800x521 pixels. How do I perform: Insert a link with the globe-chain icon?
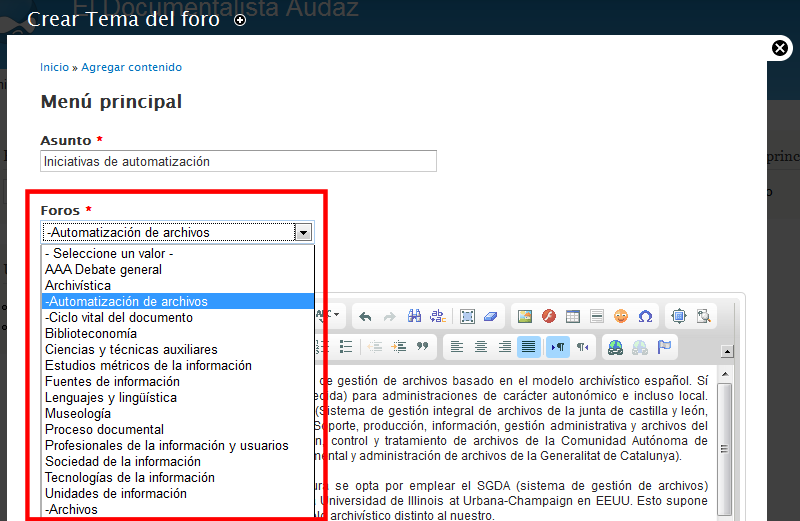(615, 346)
